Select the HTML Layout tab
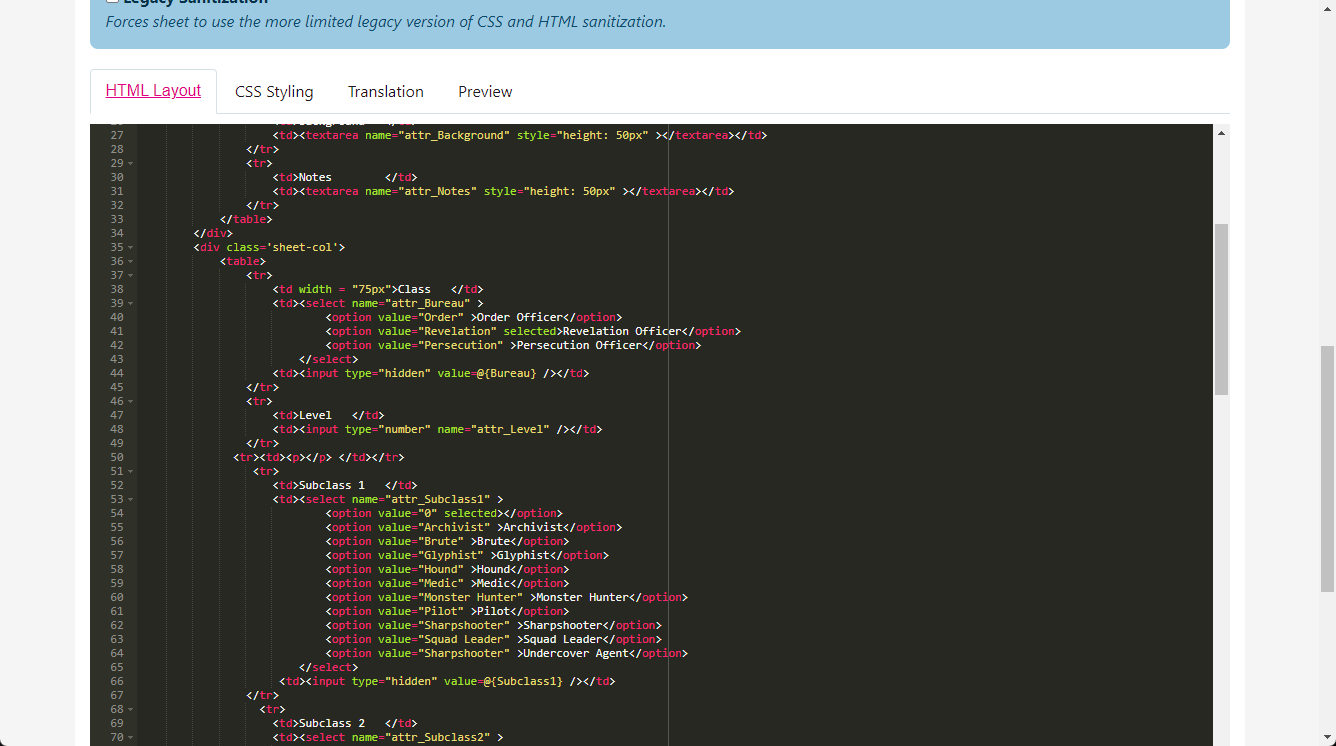 tap(153, 91)
